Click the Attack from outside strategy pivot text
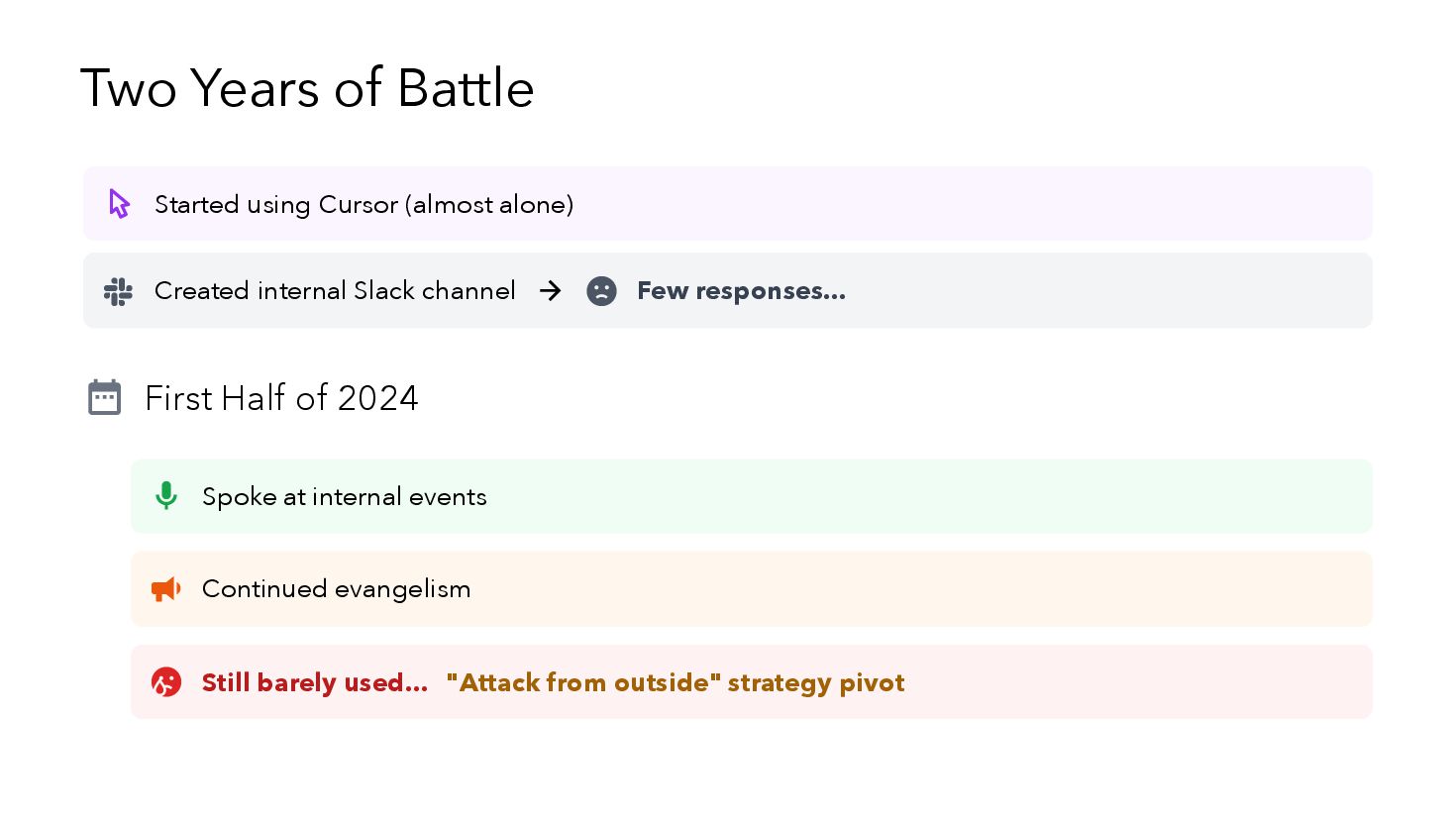Screen dimensions: 1456x820 click(676, 682)
